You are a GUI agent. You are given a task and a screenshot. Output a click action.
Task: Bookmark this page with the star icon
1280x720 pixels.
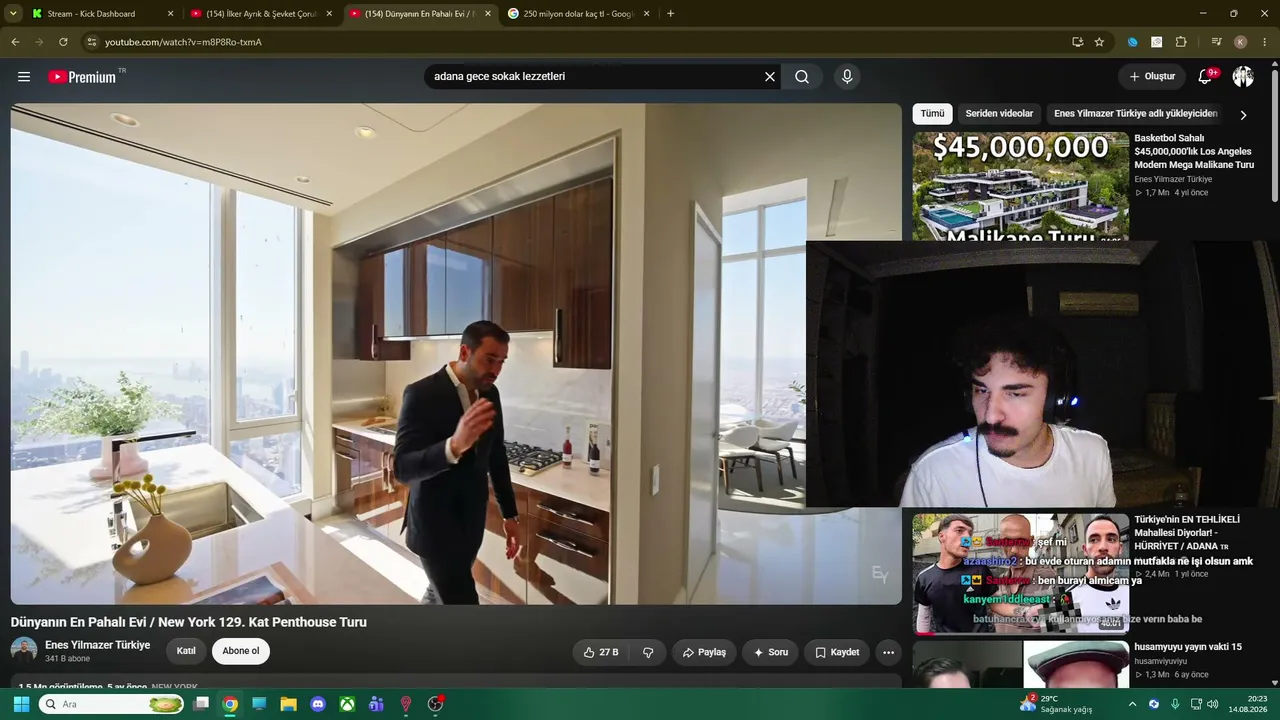(1099, 42)
